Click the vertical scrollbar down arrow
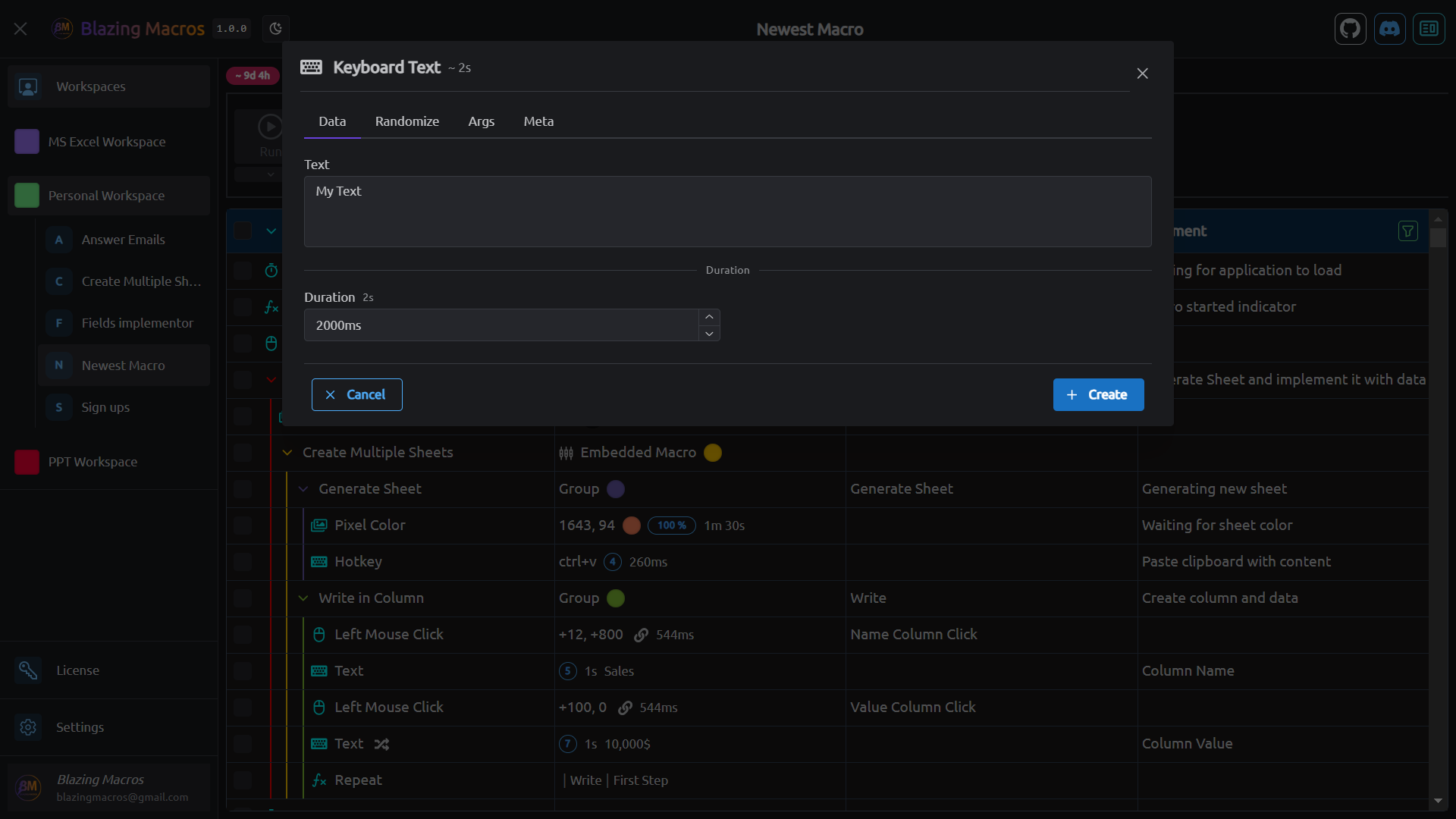 (1438, 801)
